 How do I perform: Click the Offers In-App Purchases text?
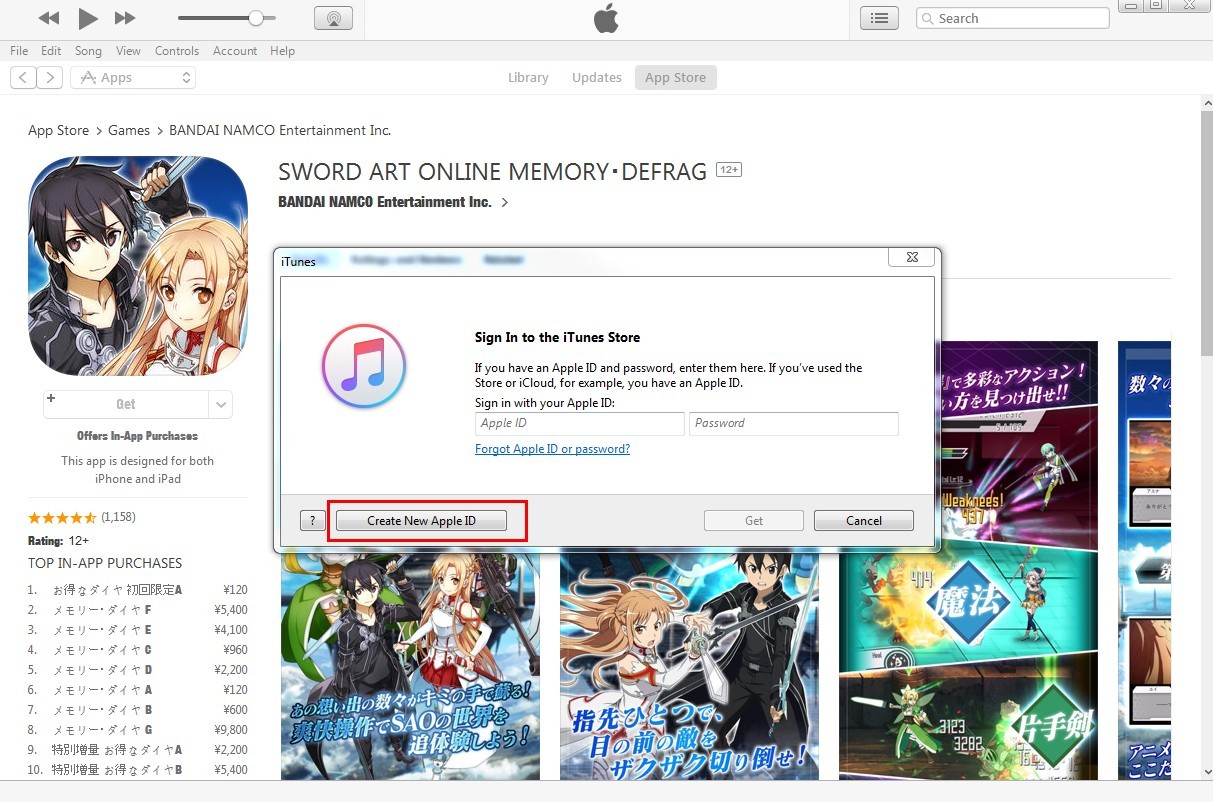click(138, 436)
